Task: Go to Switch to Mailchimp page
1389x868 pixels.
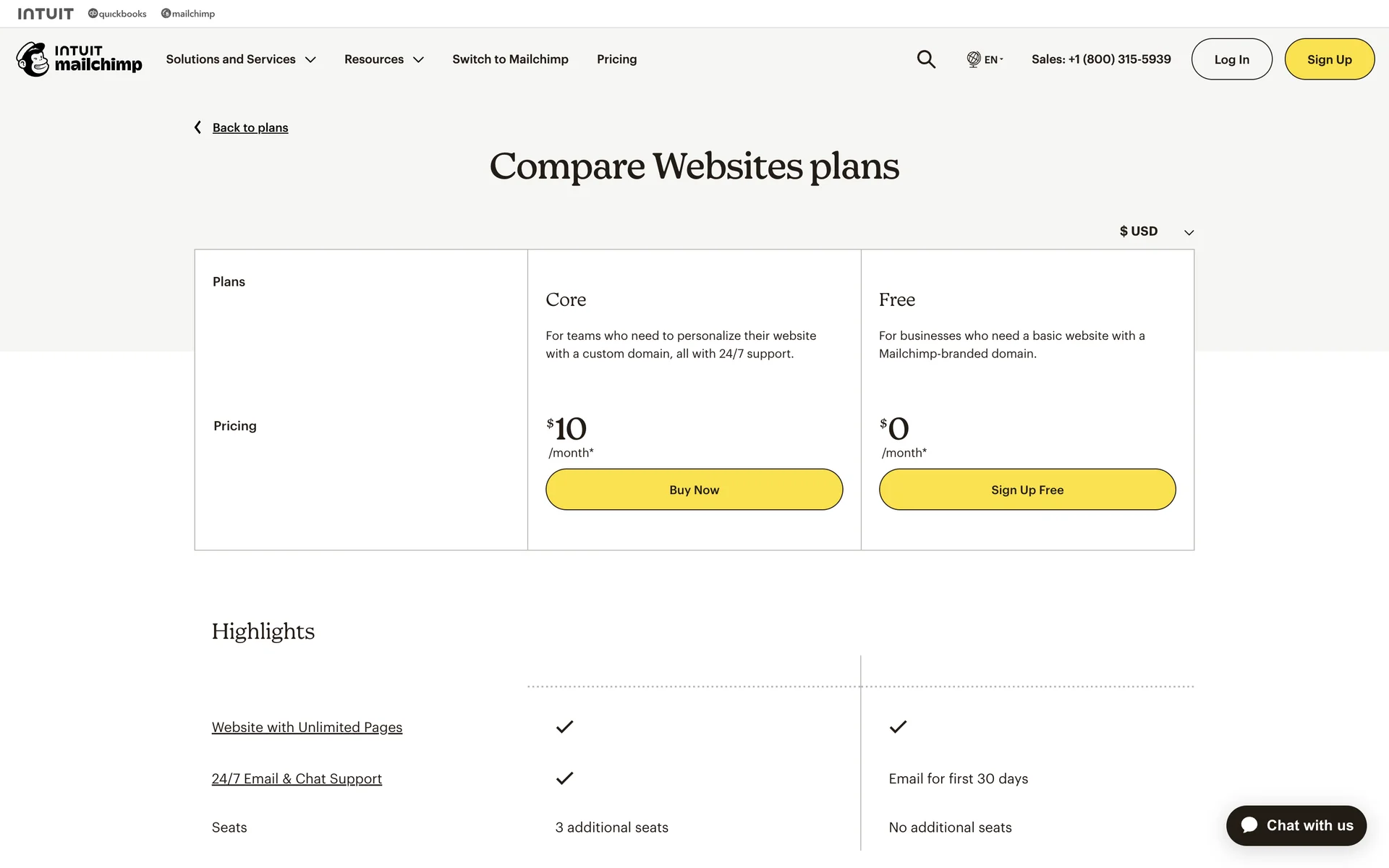Action: [510, 59]
